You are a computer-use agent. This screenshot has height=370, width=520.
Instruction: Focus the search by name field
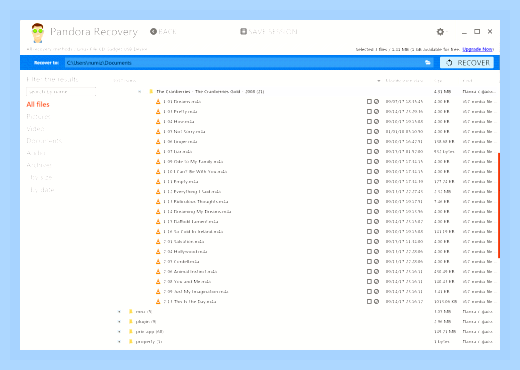pyautogui.click(x=61, y=92)
